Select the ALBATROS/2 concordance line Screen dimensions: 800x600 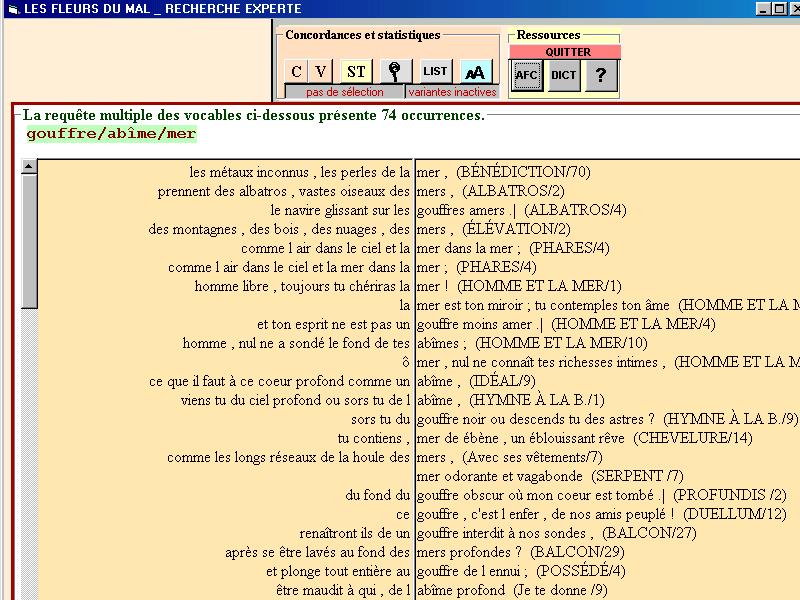491,191
